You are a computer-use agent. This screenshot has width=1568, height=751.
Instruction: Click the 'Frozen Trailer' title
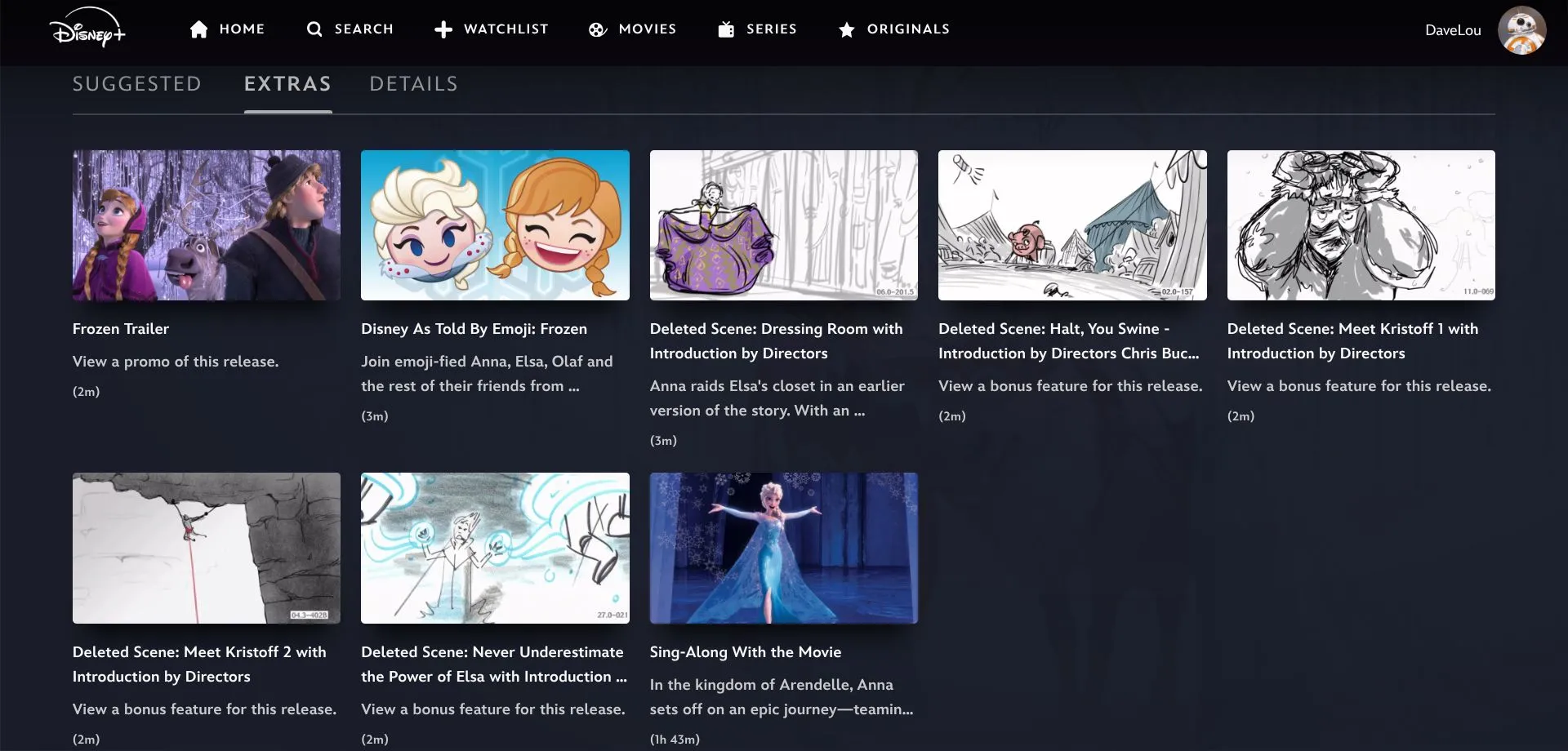click(121, 329)
